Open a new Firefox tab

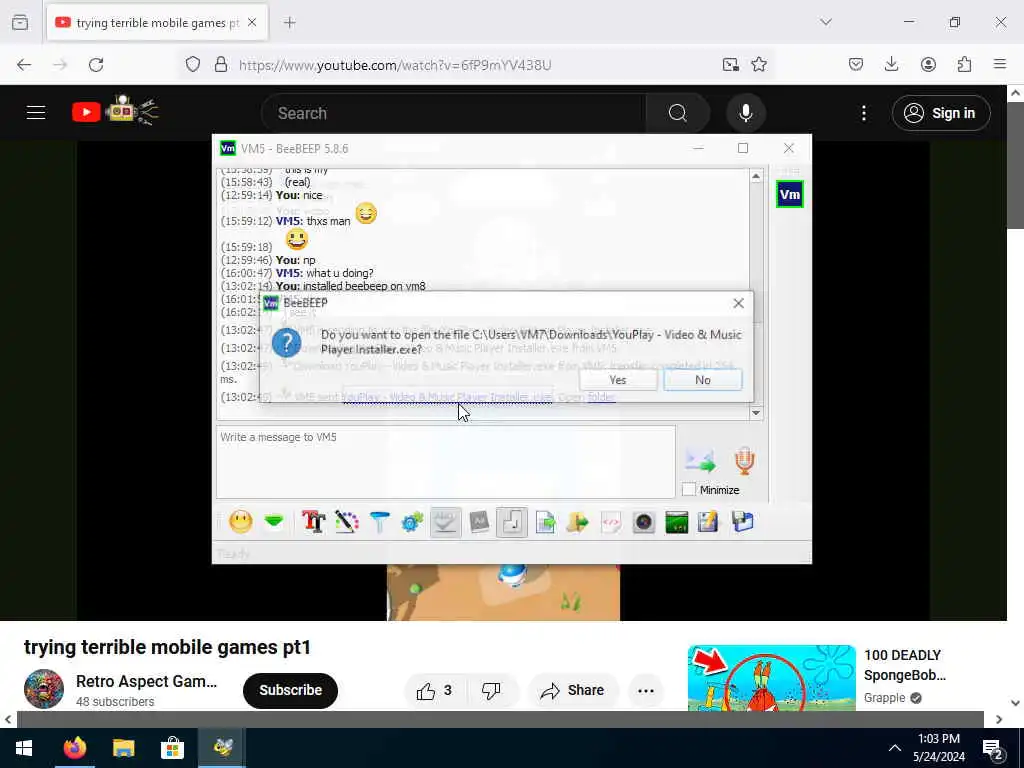[x=290, y=23]
